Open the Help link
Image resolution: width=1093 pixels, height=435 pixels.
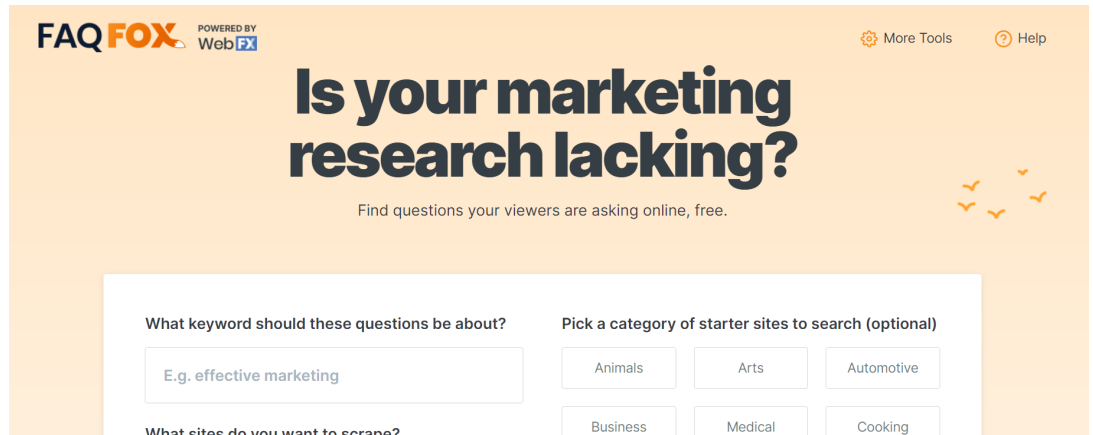pos(1031,39)
